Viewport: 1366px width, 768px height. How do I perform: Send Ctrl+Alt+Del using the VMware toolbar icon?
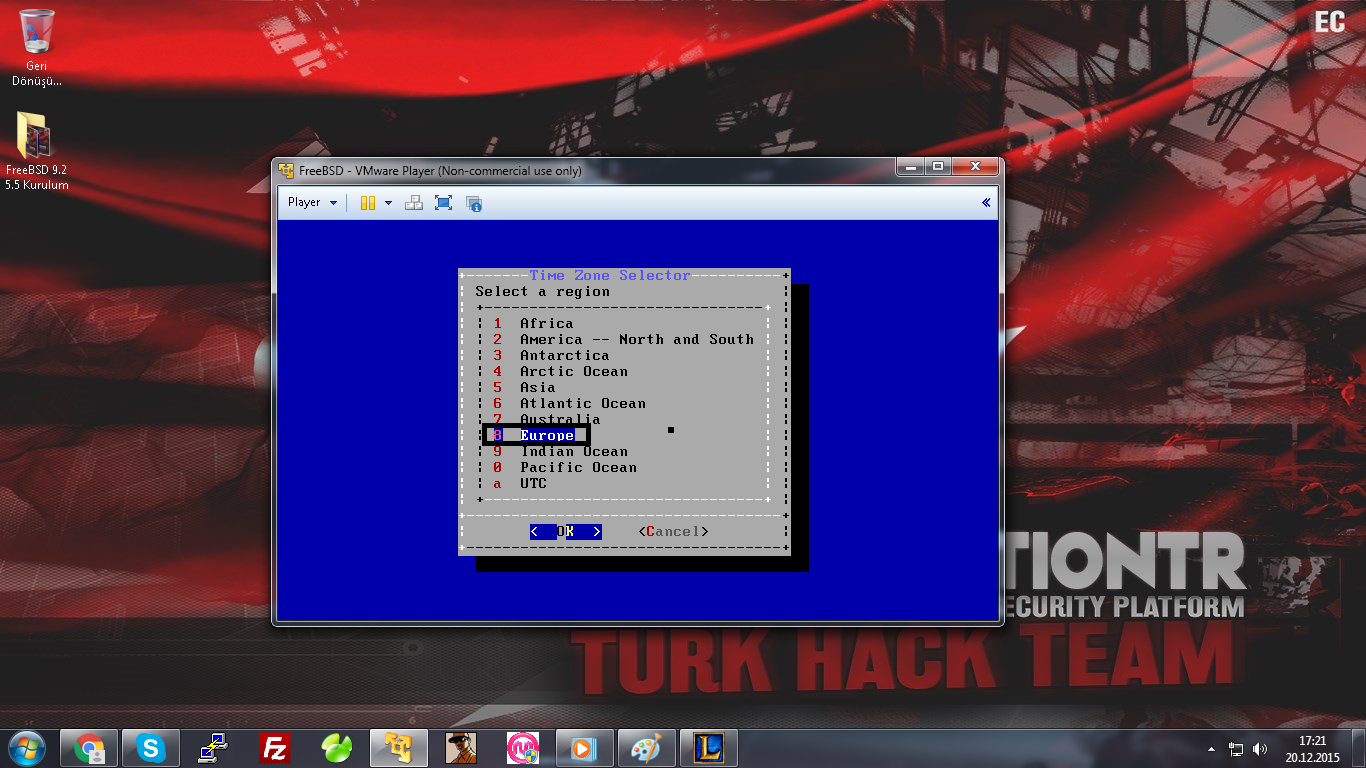coord(414,202)
